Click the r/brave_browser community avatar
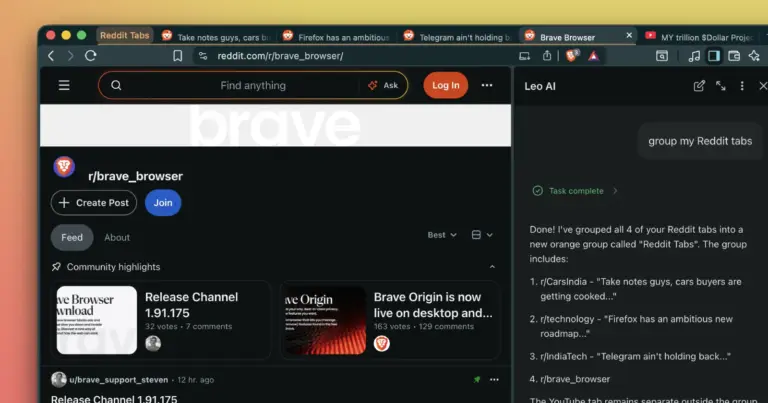768x403 pixels. point(64,167)
